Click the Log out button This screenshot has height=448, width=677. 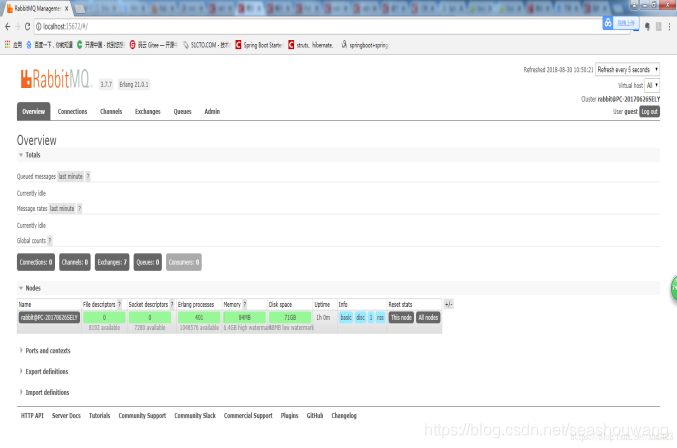click(649, 111)
